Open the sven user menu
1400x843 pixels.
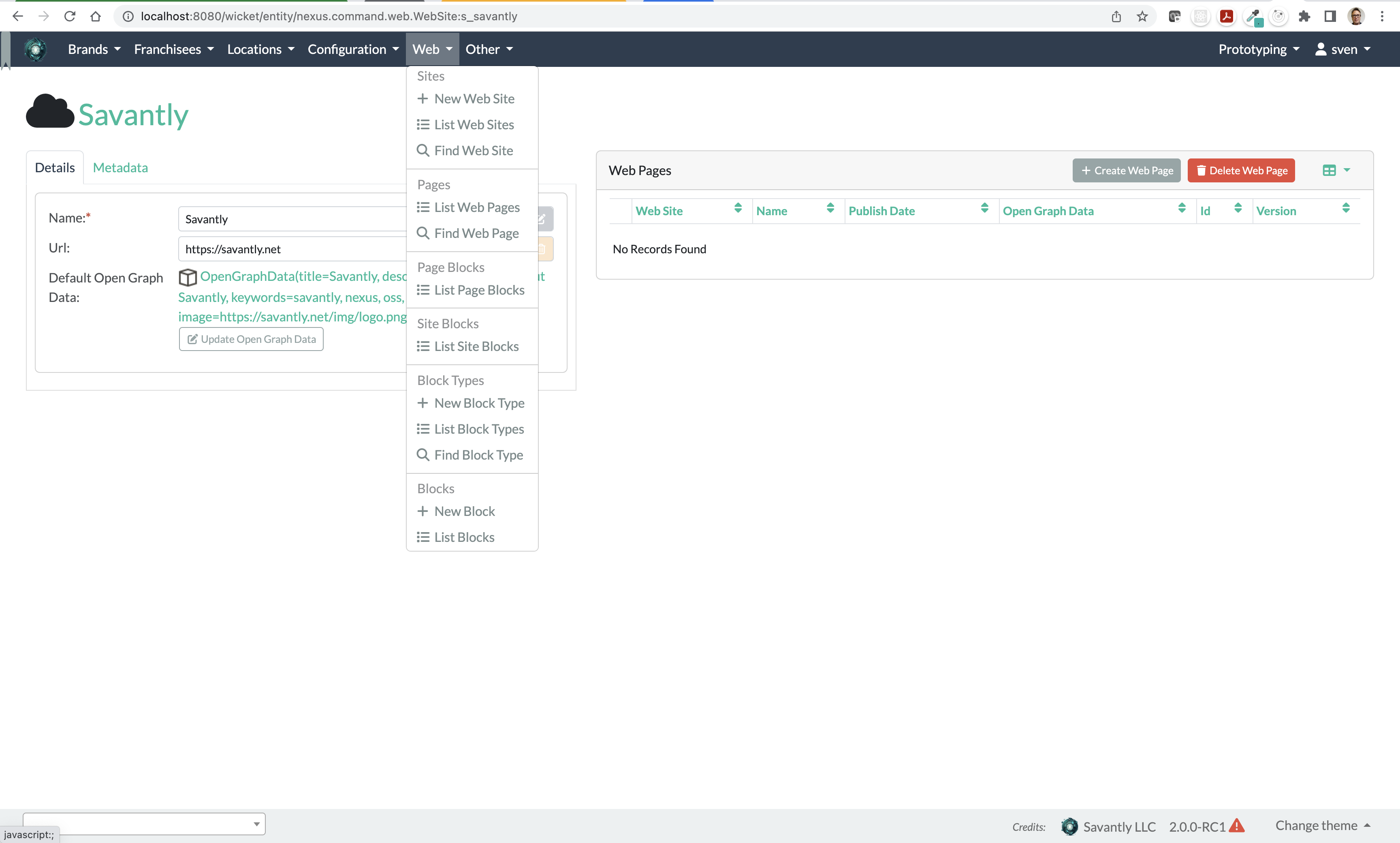click(1343, 49)
